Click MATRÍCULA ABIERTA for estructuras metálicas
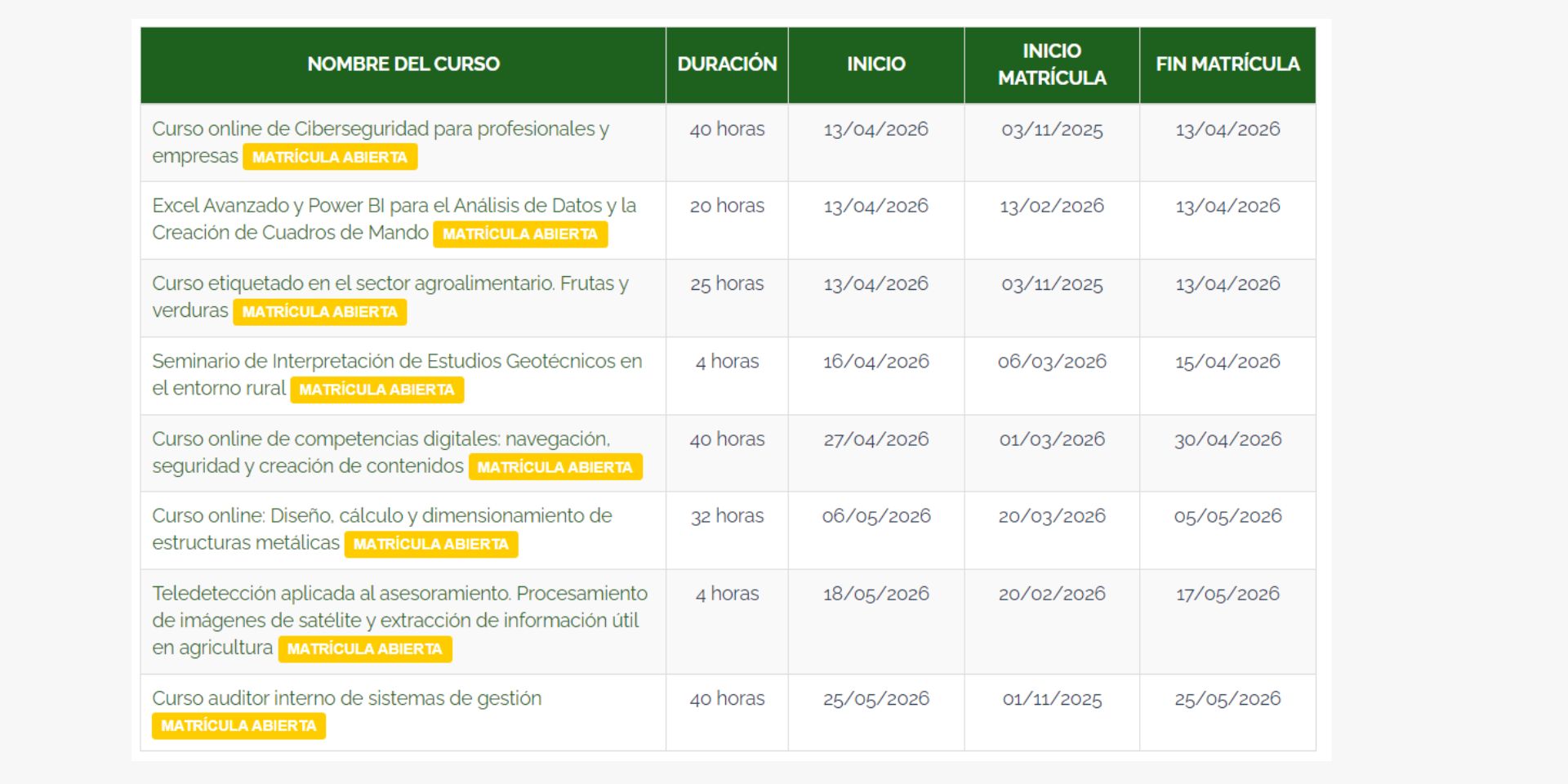The image size is (1568, 784). [430, 543]
